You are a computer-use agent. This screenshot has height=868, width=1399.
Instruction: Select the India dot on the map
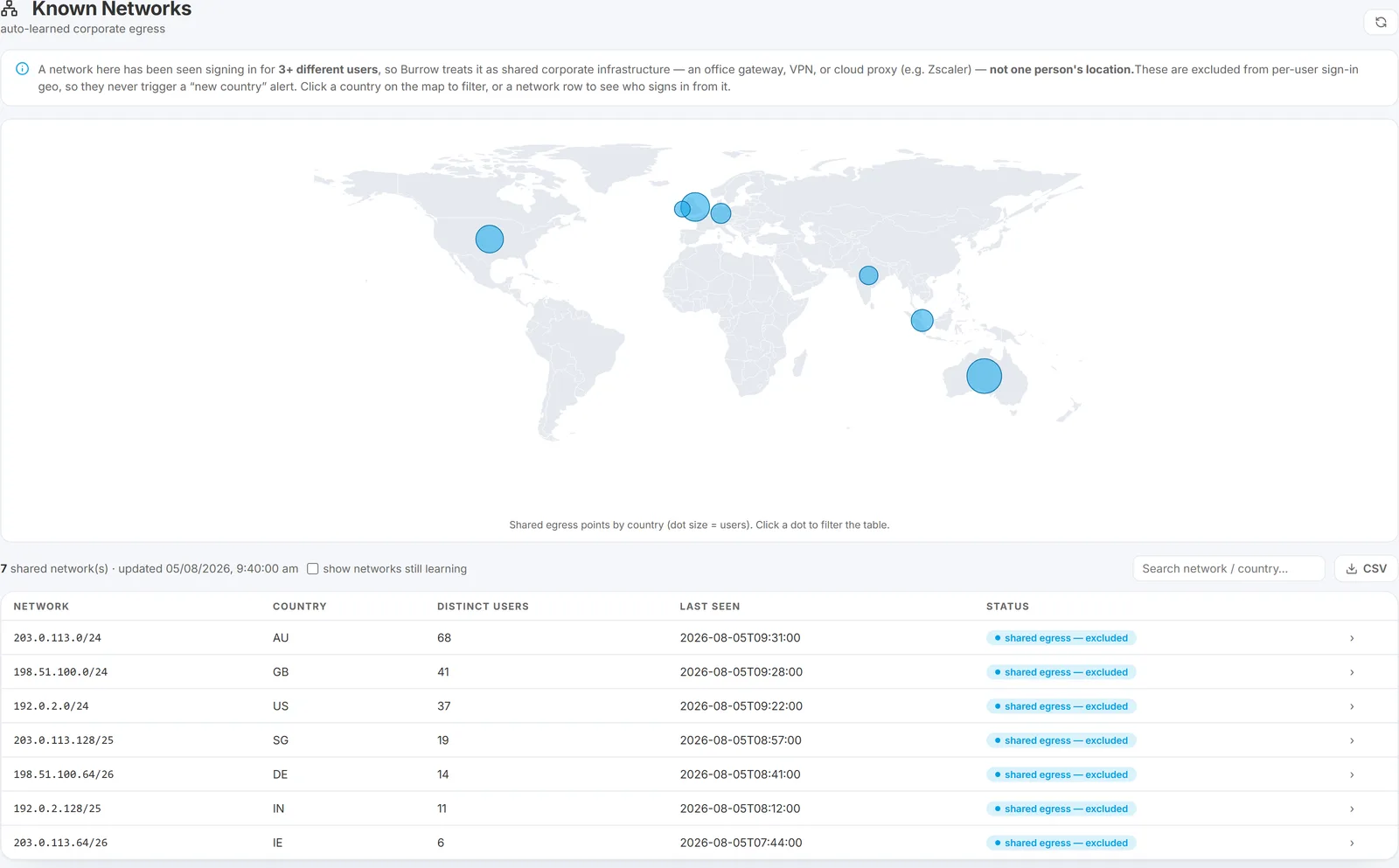[x=868, y=275]
